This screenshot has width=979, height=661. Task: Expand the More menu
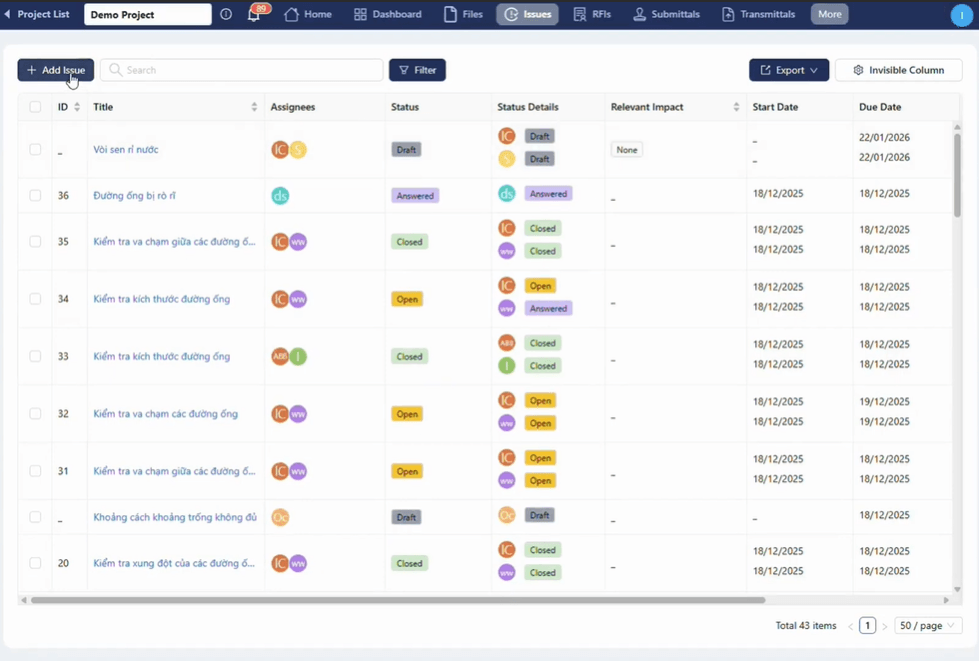pyautogui.click(x=829, y=15)
